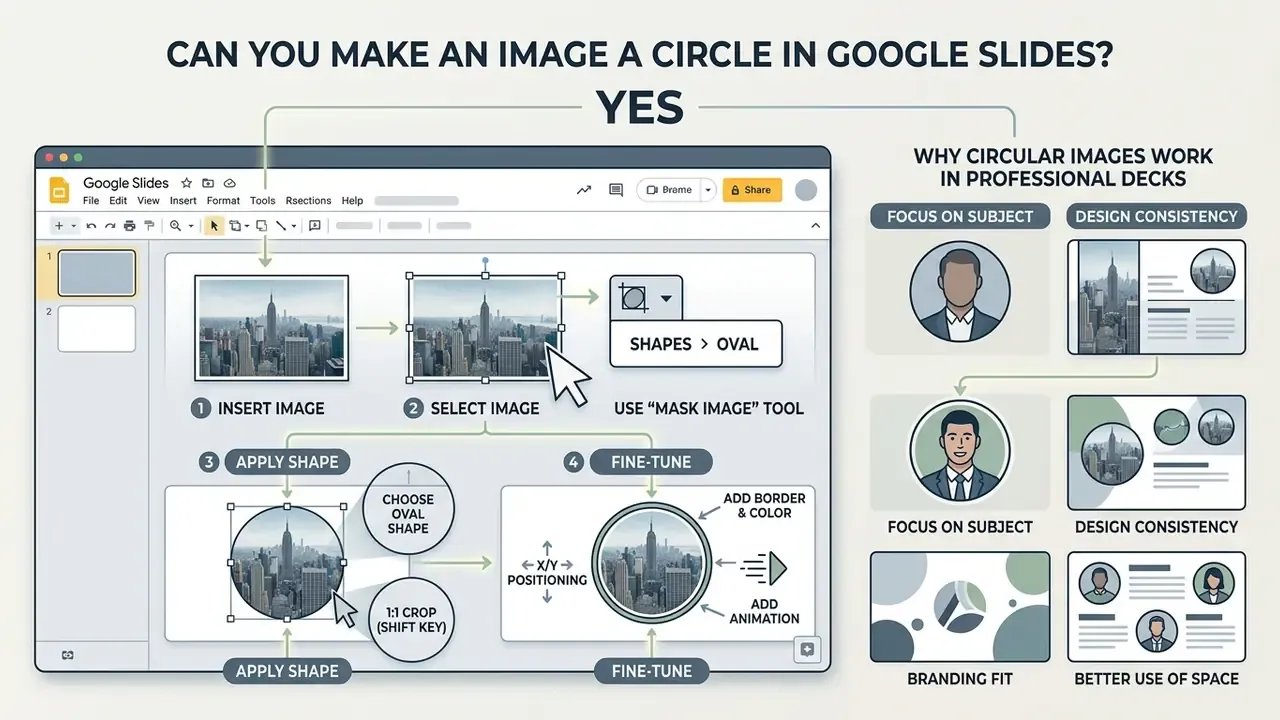The height and width of the screenshot is (720, 1280).
Task: Open the comment history icon
Action: tap(616, 190)
